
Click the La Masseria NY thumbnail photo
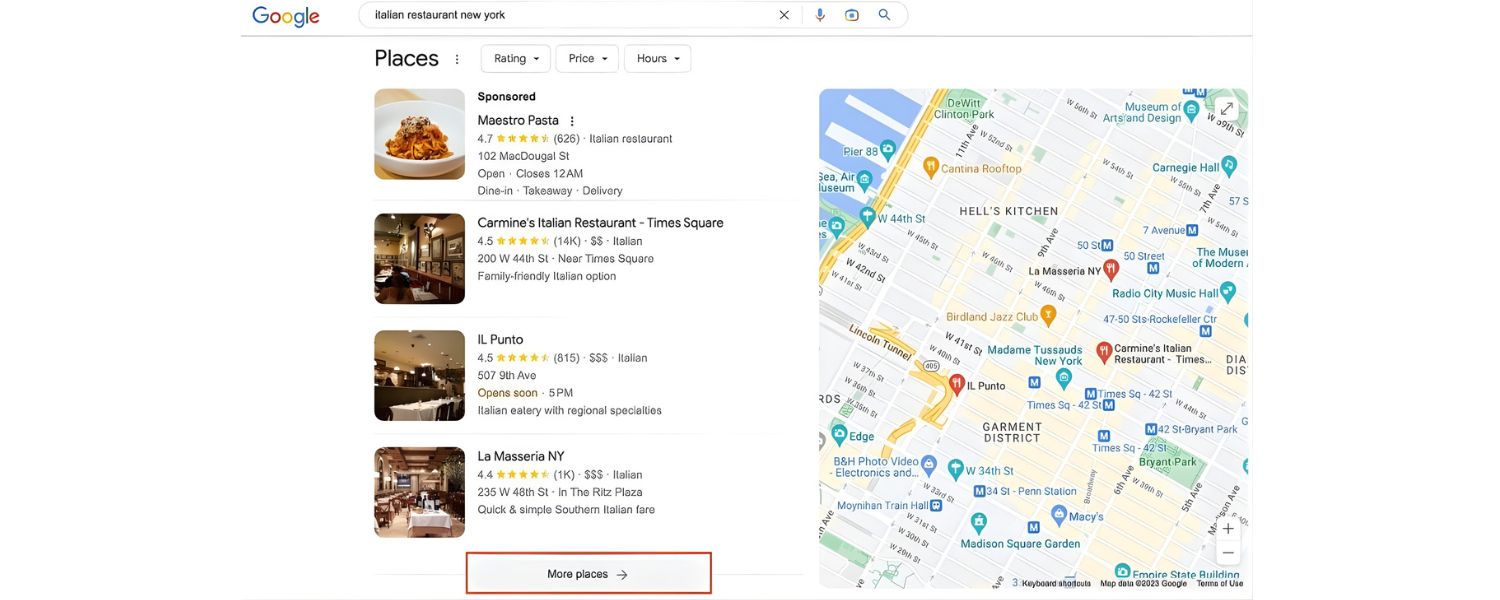[x=419, y=492]
